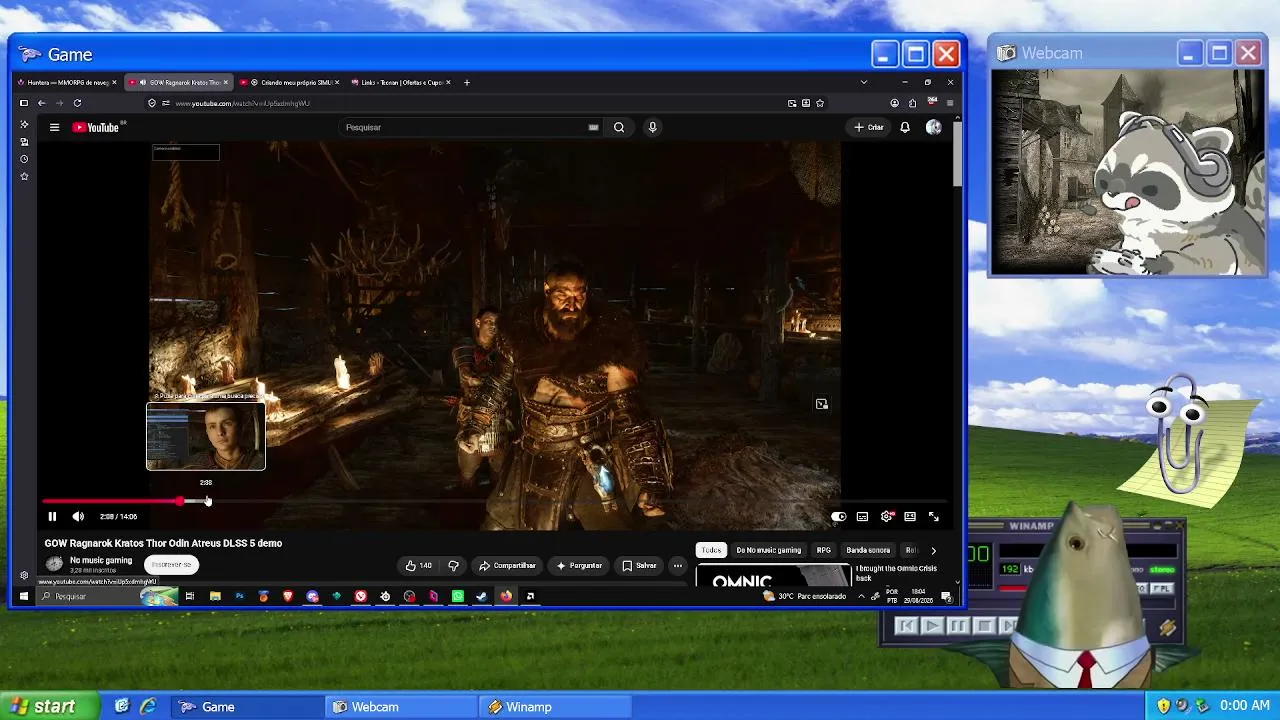The width and height of the screenshot is (1280, 720).
Task: Open WhatsApp from the inner taskbar
Action: click(458, 596)
